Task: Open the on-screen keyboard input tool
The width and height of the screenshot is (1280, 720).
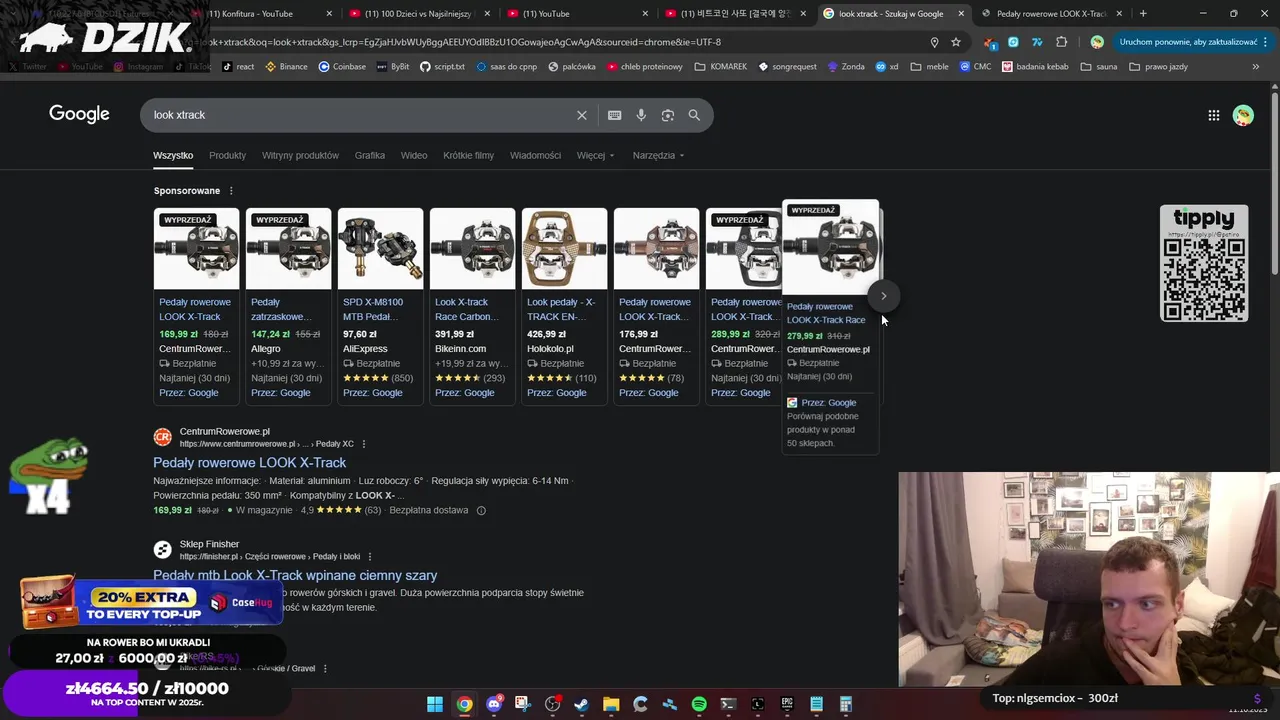Action: pos(615,115)
